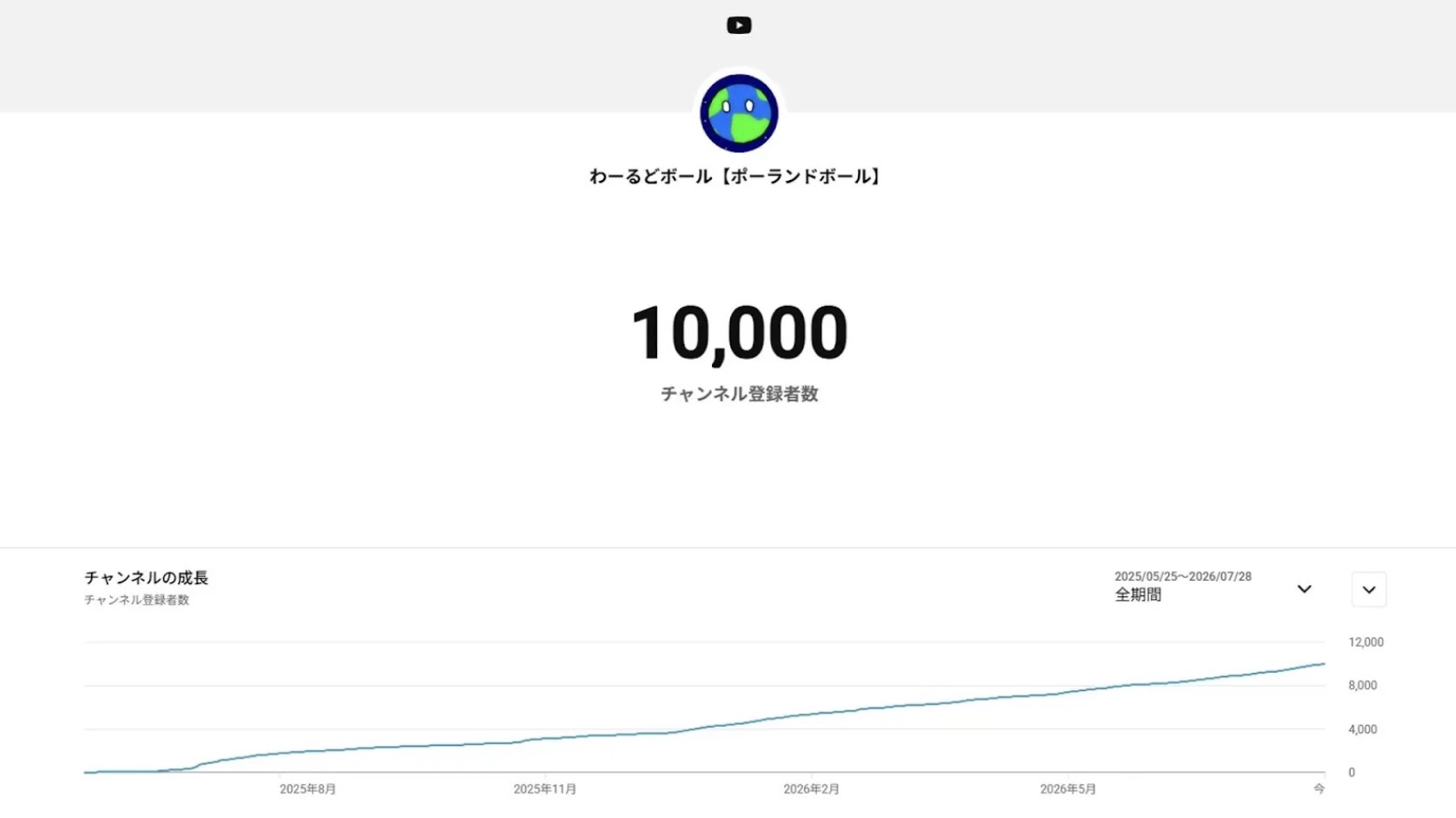Screen dimensions: 1456x818
Task: Click the チャンネル登録者数 chart subtitle
Action: click(136, 600)
